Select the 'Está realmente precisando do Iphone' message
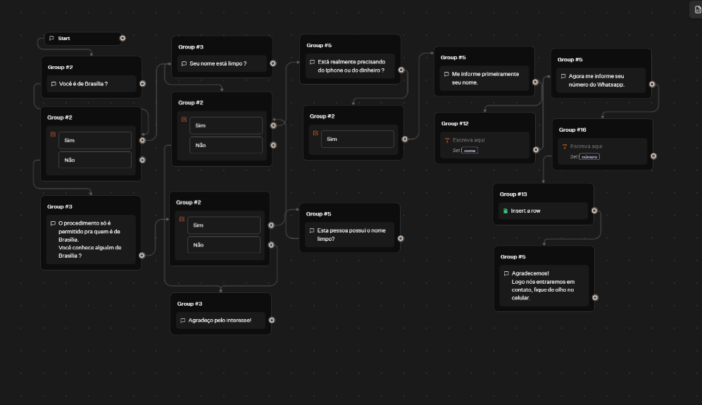702x405 pixels. (x=350, y=67)
